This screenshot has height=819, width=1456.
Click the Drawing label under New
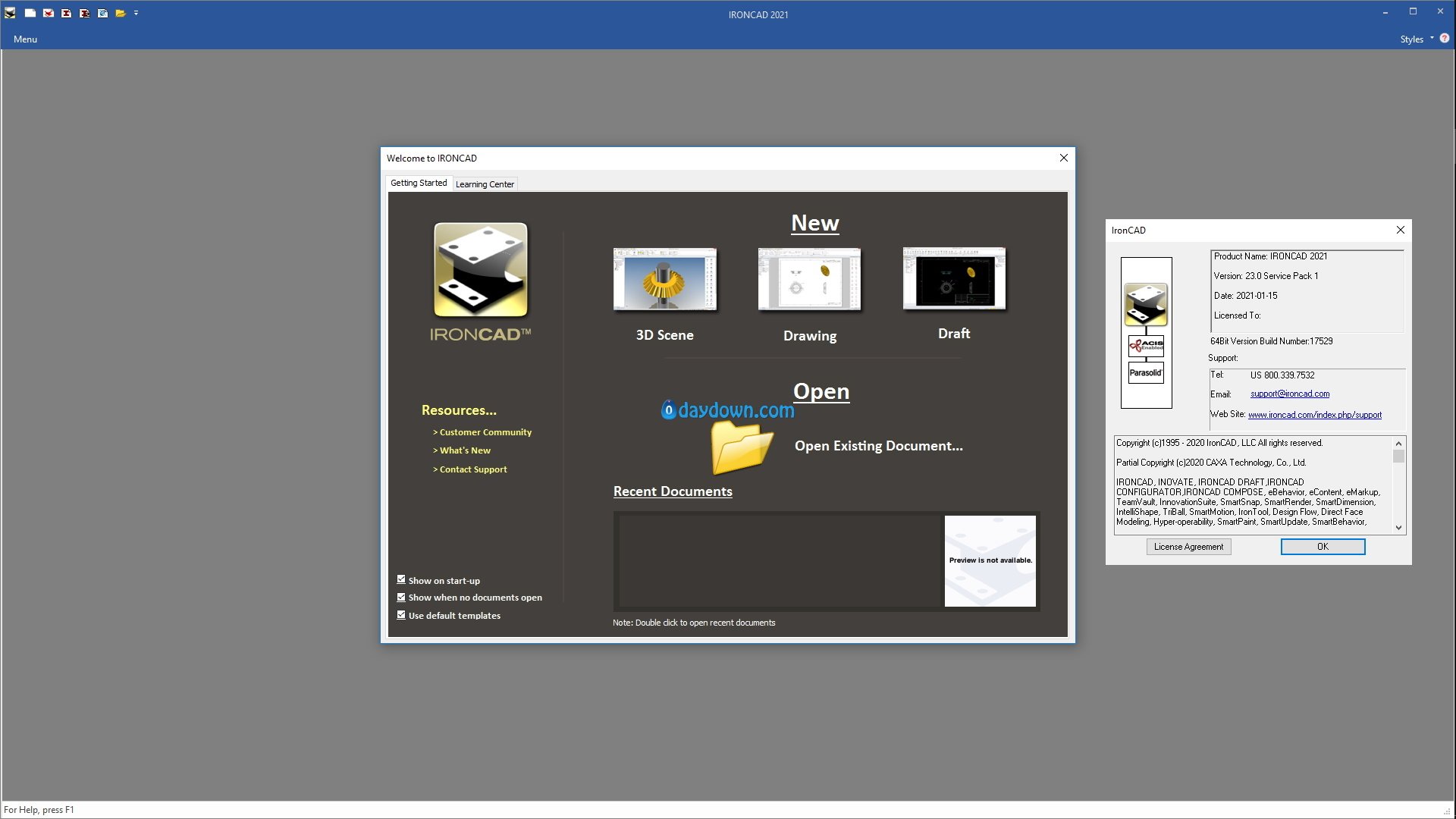(x=810, y=336)
